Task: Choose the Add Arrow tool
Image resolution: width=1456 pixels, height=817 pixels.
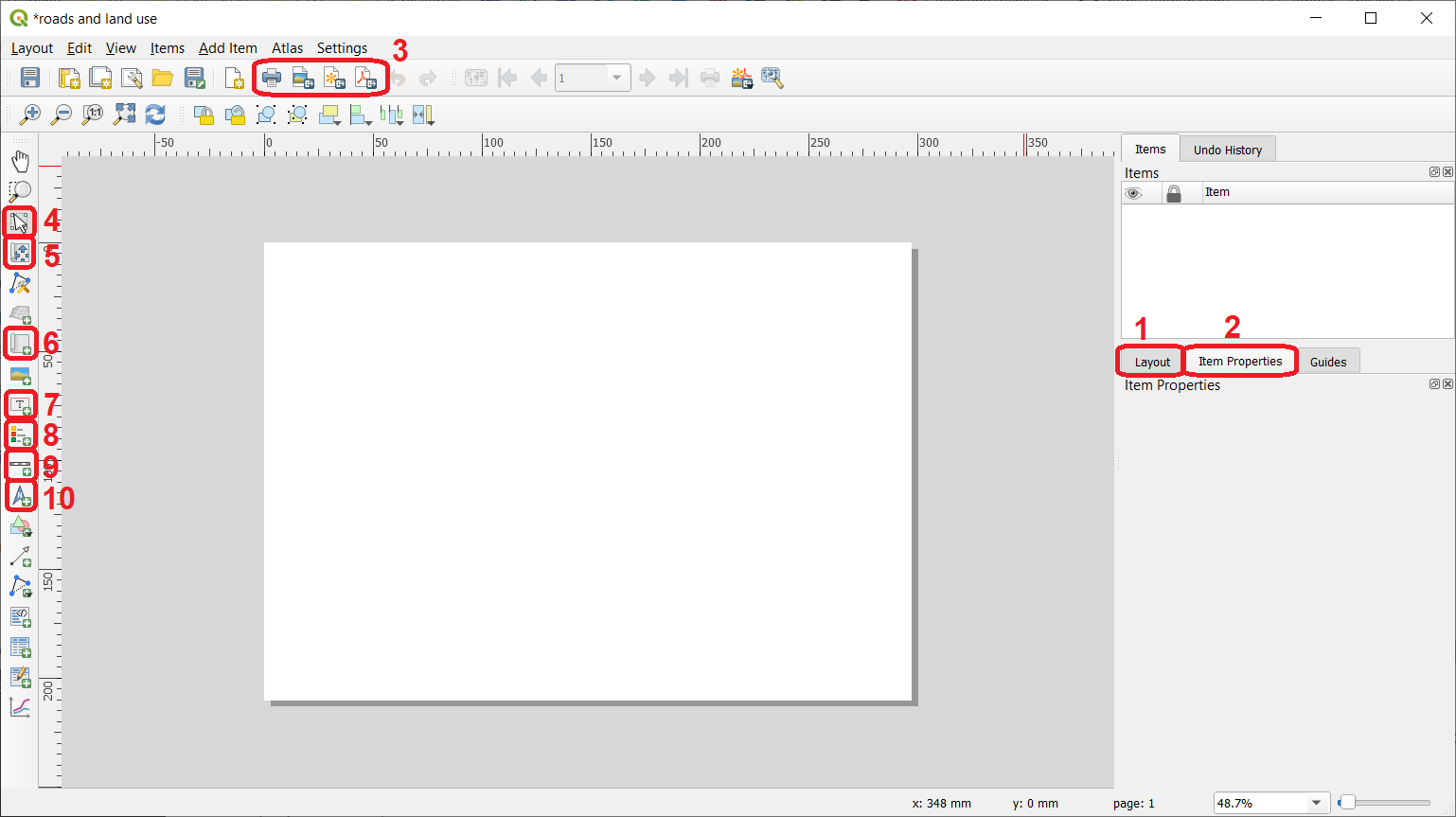Action: (x=20, y=557)
